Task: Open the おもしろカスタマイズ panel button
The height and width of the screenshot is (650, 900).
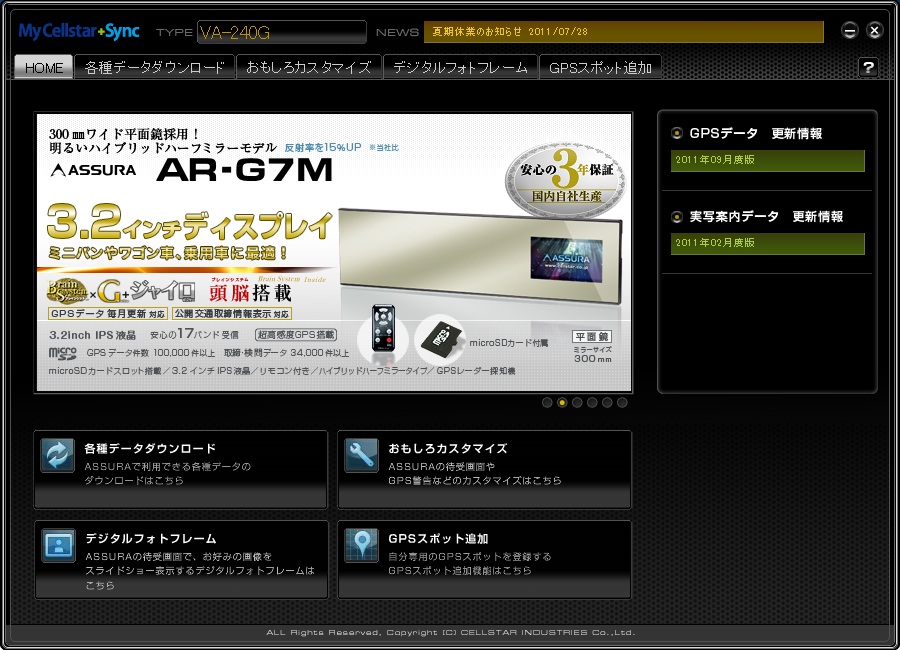Action: (x=484, y=470)
